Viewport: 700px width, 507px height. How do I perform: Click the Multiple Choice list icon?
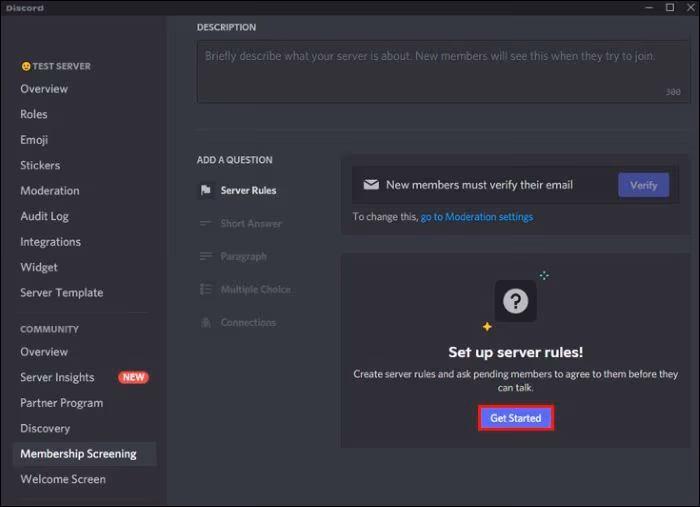click(x=205, y=290)
